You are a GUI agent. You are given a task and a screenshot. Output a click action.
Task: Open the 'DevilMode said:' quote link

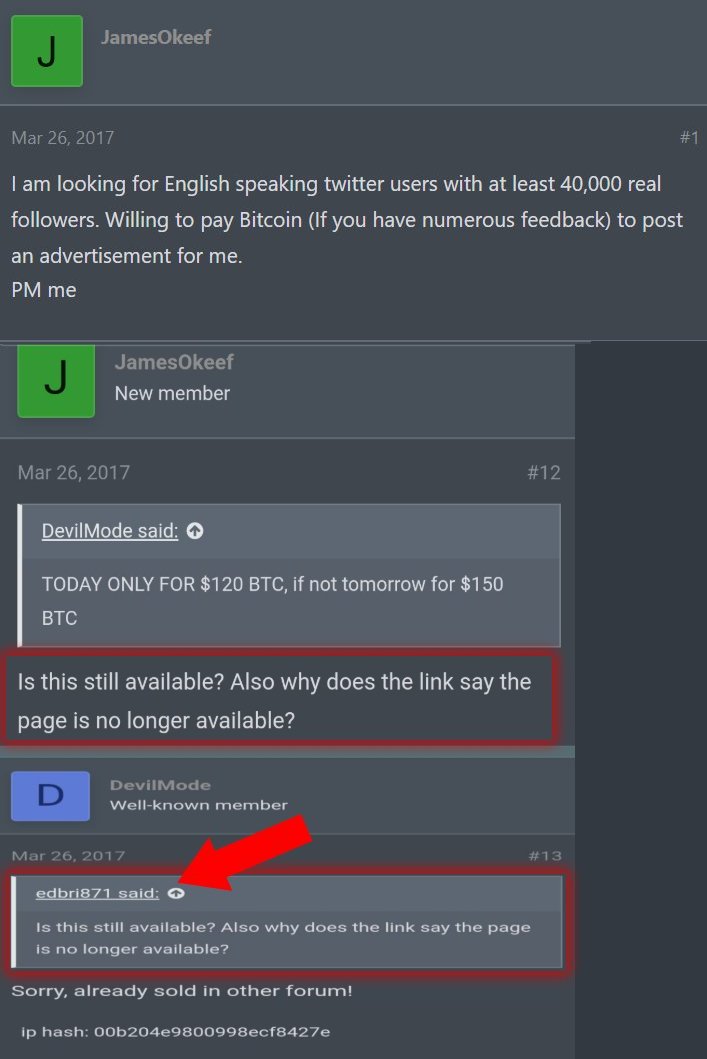click(110, 532)
